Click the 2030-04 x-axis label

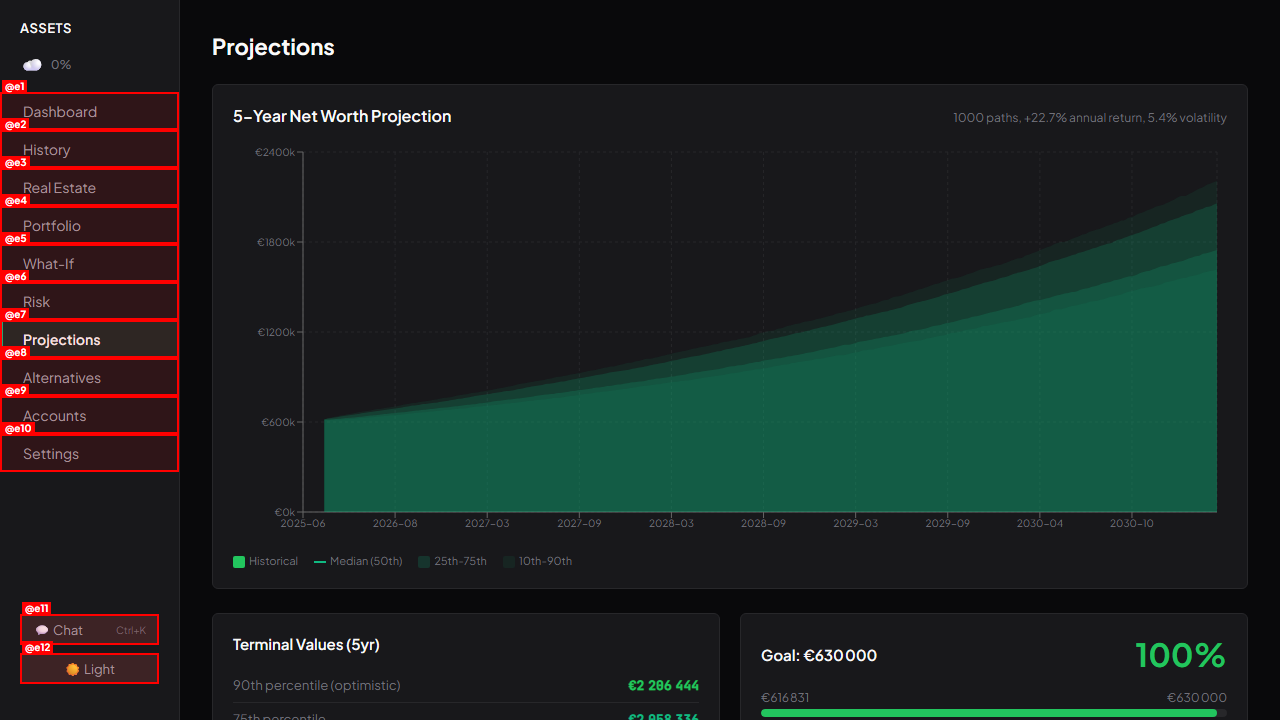point(1040,523)
